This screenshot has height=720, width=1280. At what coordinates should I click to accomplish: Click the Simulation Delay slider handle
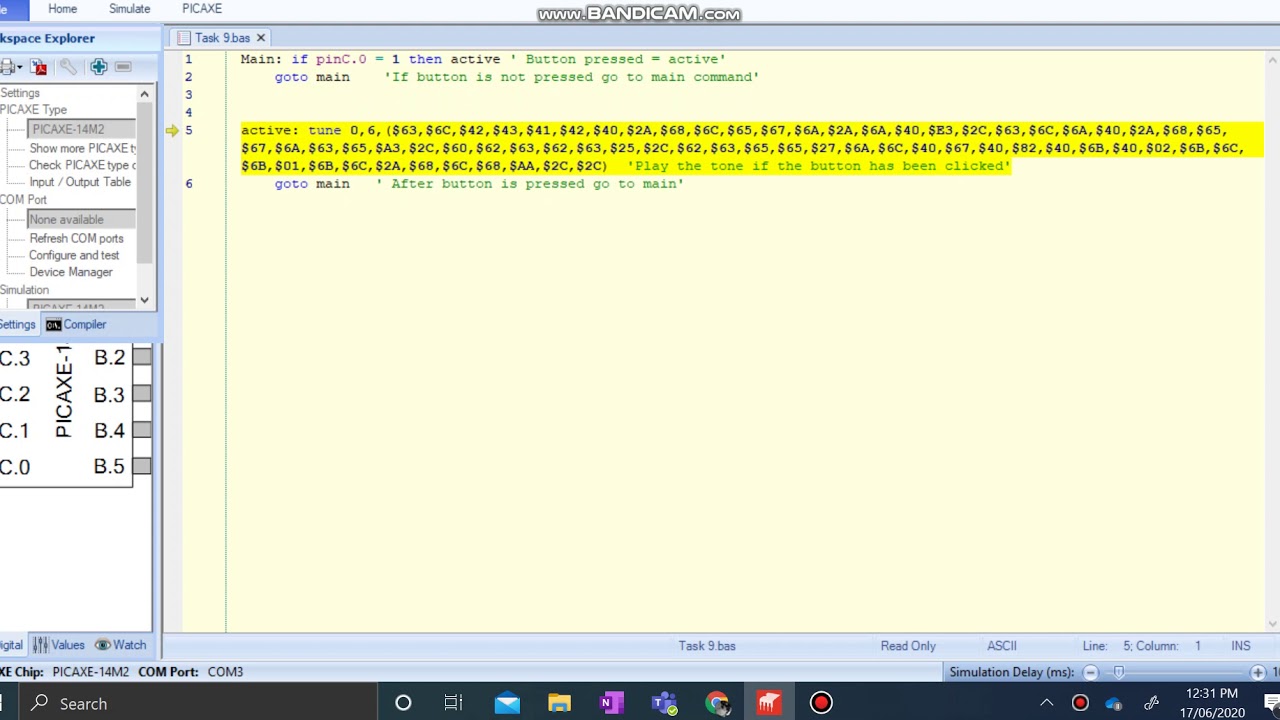(1118, 672)
